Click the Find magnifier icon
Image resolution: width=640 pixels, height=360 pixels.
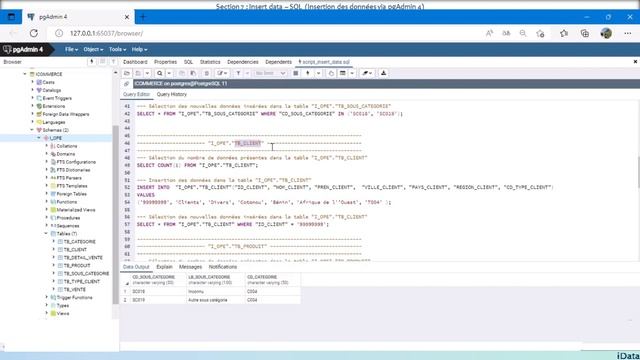tap(160, 73)
